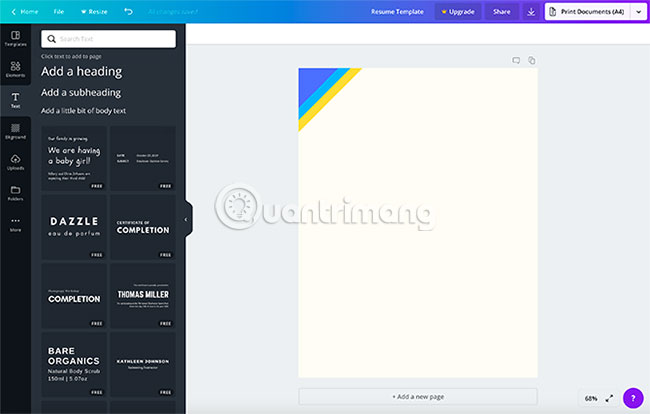
Task: Click the undo arrow icon
Action: tap(129, 12)
